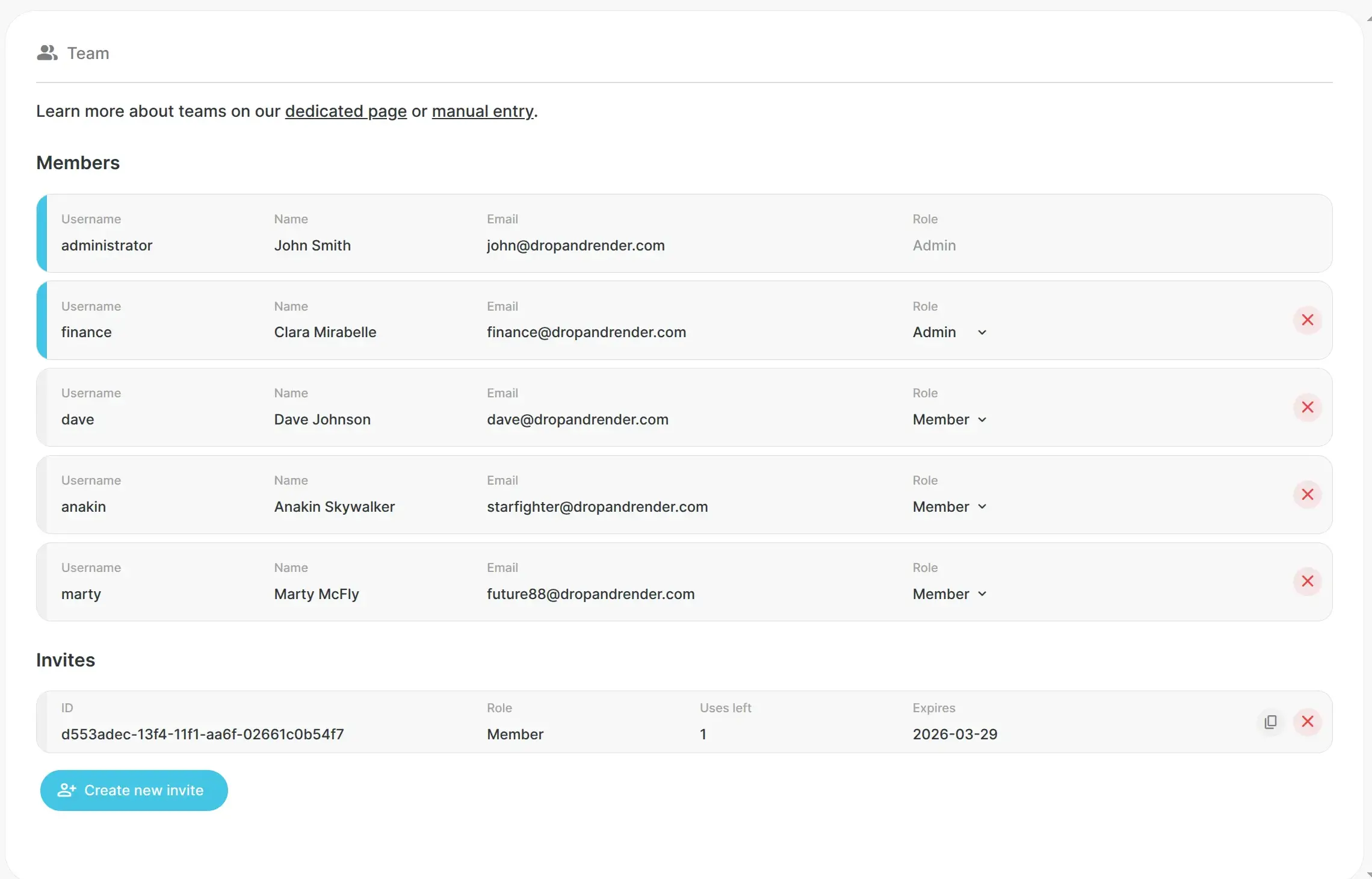This screenshot has height=879, width=1372.
Task: Remove Marty McFly with red X icon
Action: [1306, 582]
